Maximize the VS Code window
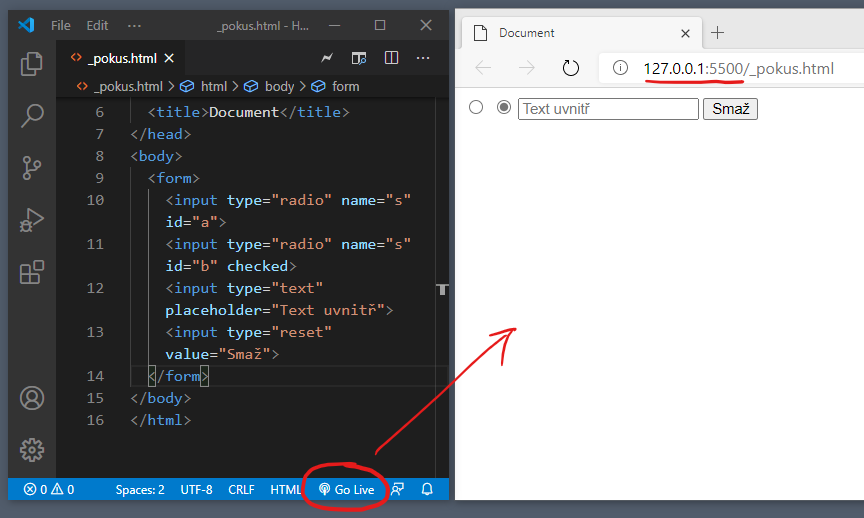 [x=380, y=25]
